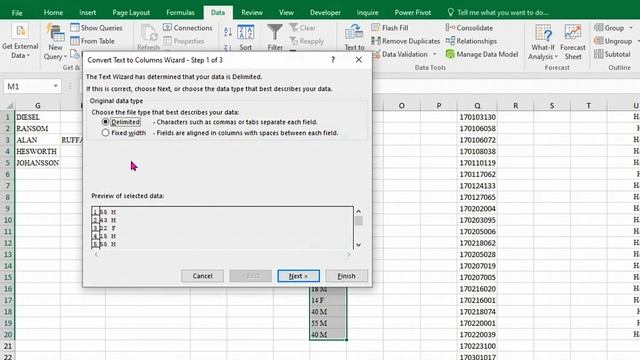Toggle the Filter funnel
The height and width of the screenshot is (360, 640).
[275, 38]
